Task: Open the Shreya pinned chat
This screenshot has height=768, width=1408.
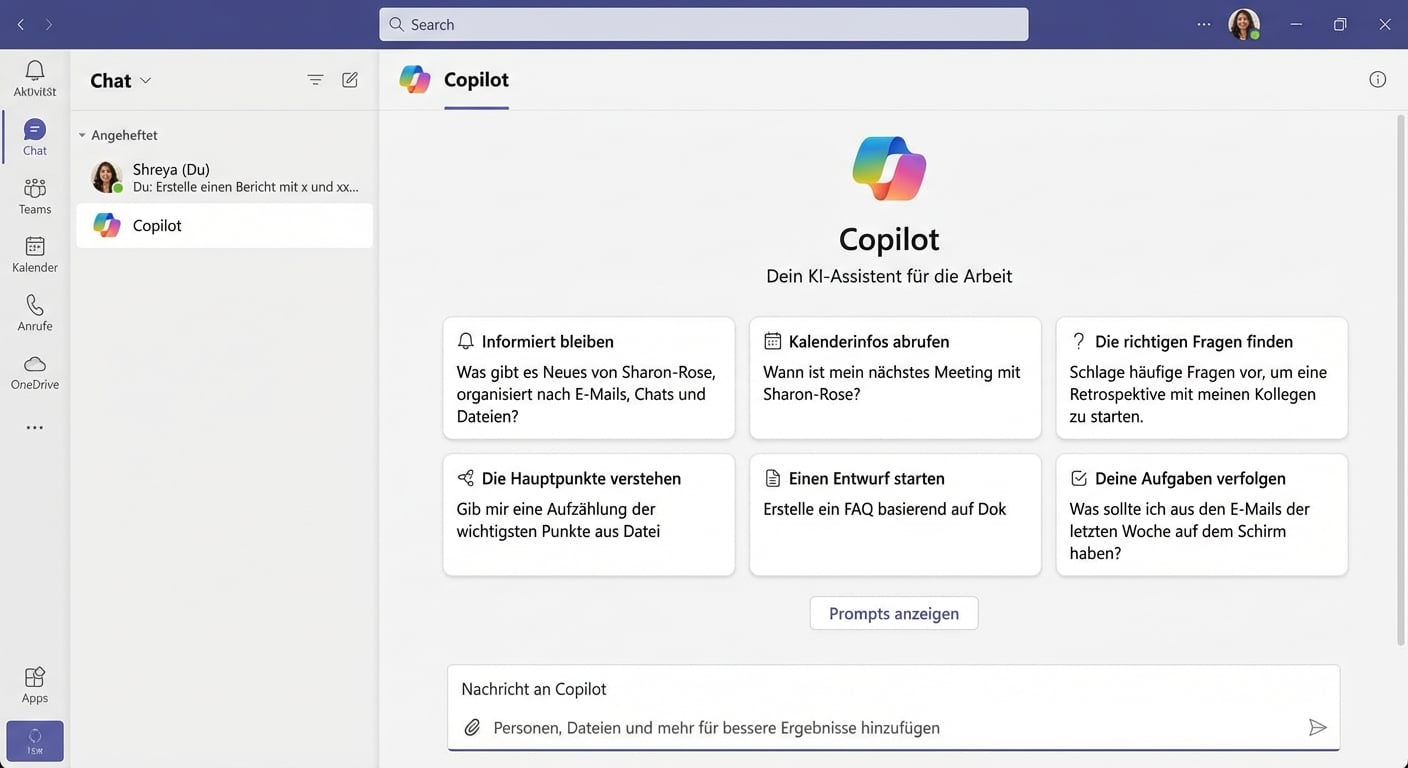Action: [224, 177]
